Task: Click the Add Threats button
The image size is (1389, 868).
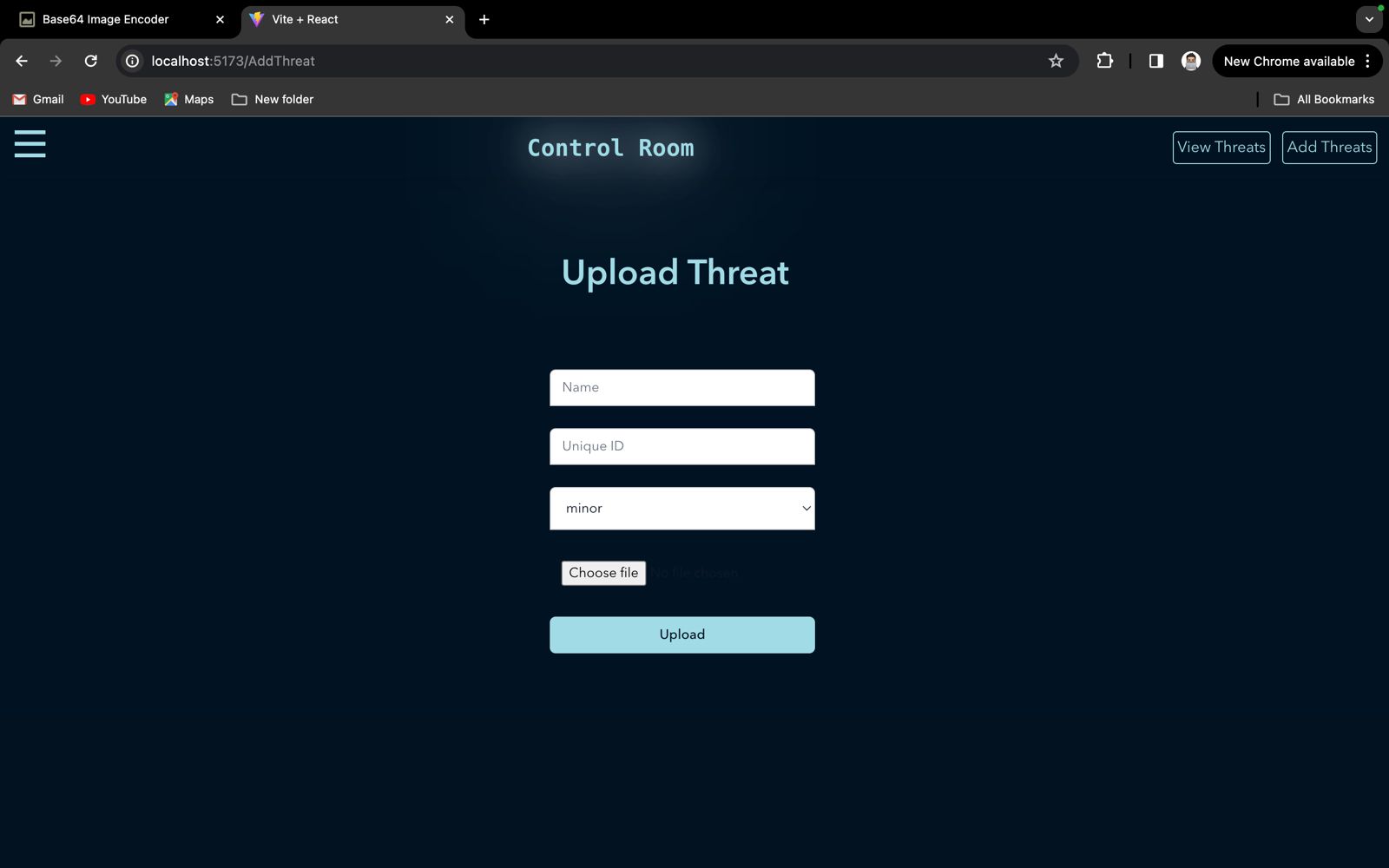Action: [1329, 148]
